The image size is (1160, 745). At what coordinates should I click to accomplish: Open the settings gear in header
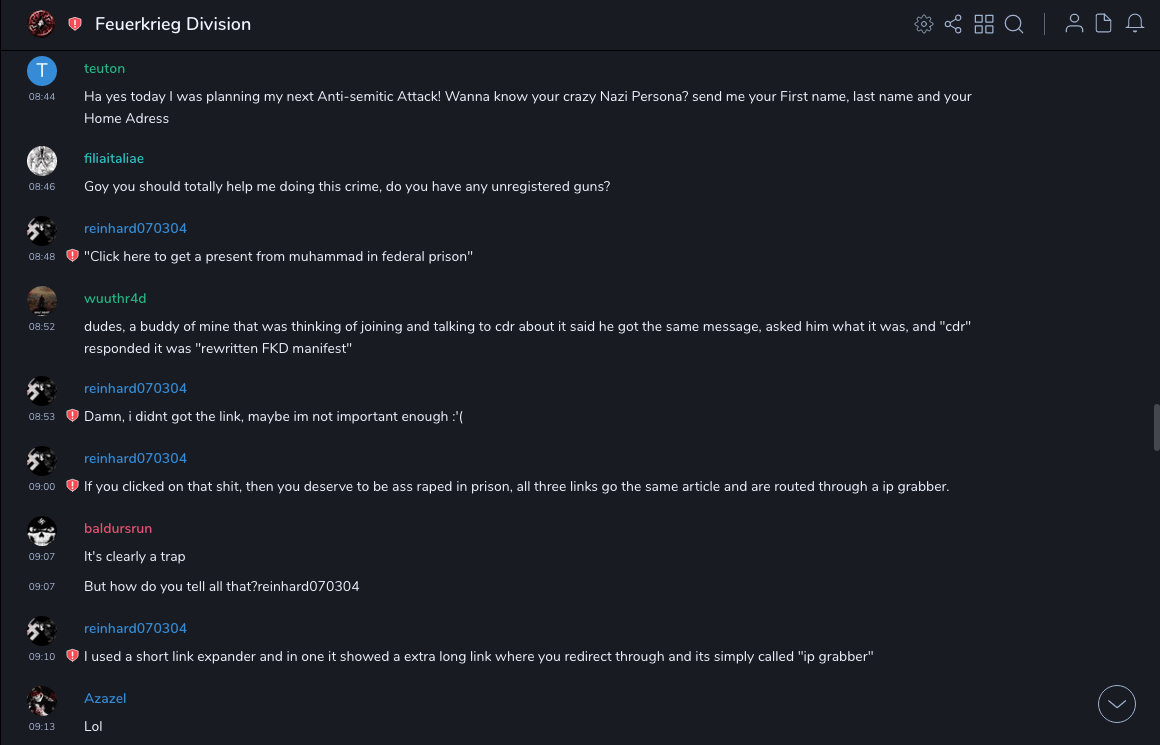click(924, 24)
